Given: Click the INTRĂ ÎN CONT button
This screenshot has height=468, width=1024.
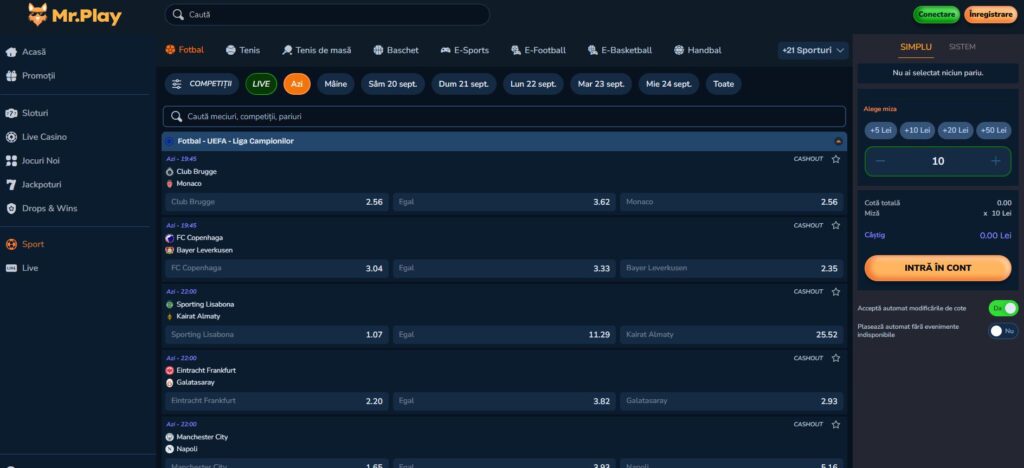Looking at the screenshot, I should point(938,268).
